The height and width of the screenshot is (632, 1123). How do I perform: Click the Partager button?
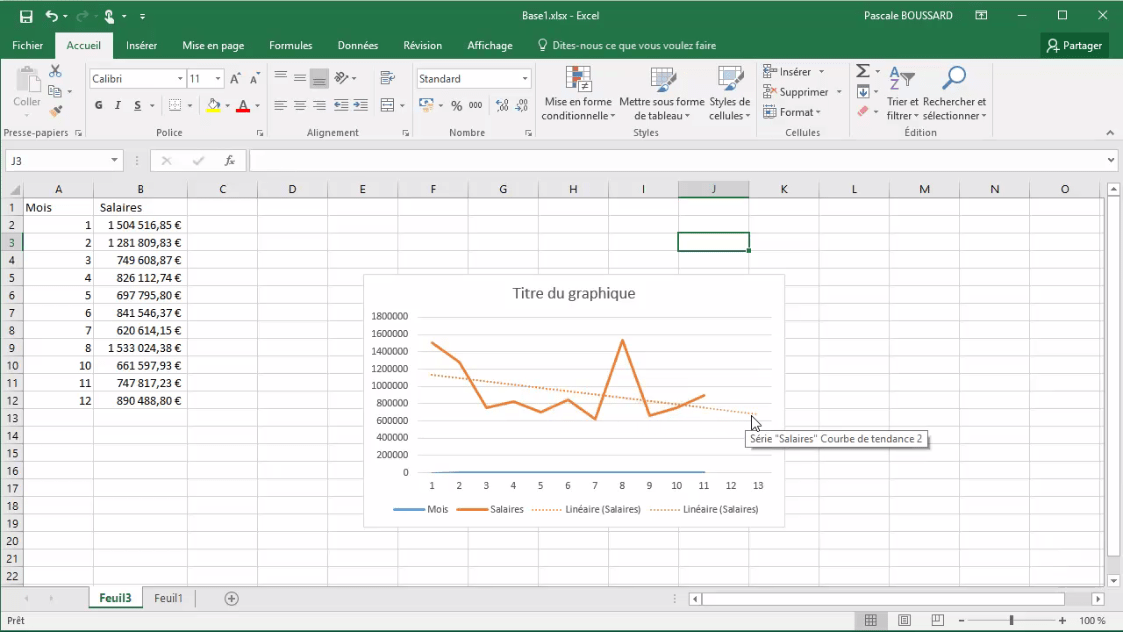pyautogui.click(x=1074, y=45)
